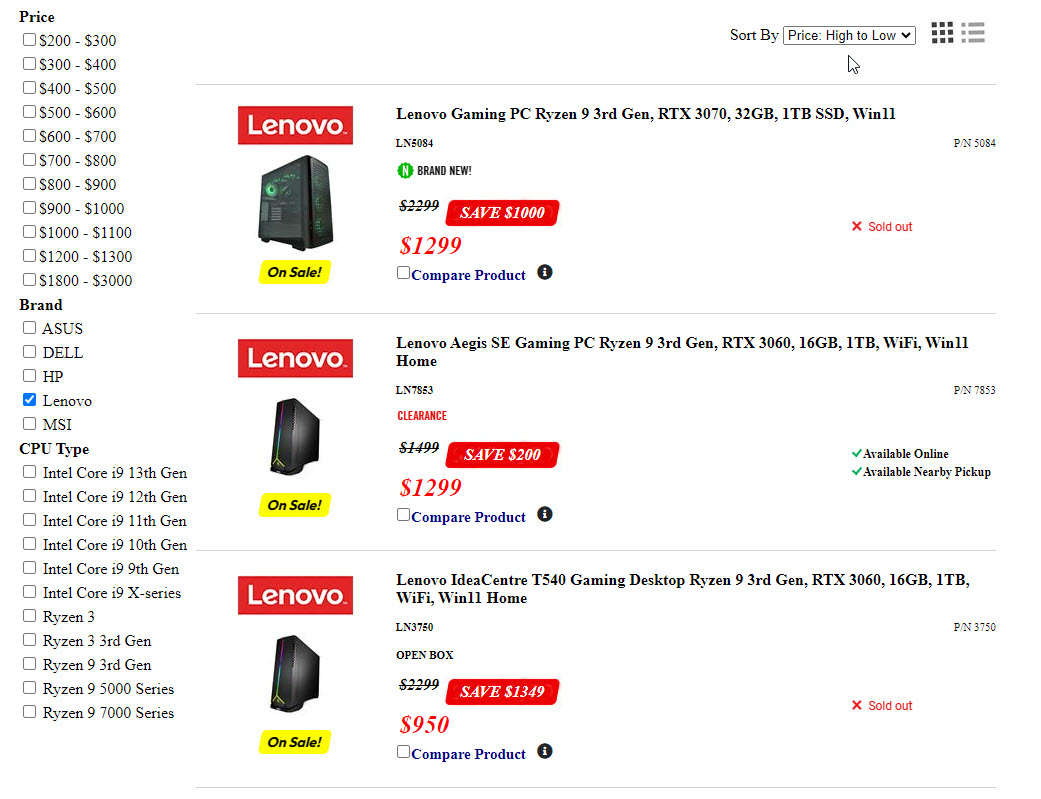The height and width of the screenshot is (799, 1041).
Task: Open the Sort By dropdown
Action: tap(849, 35)
